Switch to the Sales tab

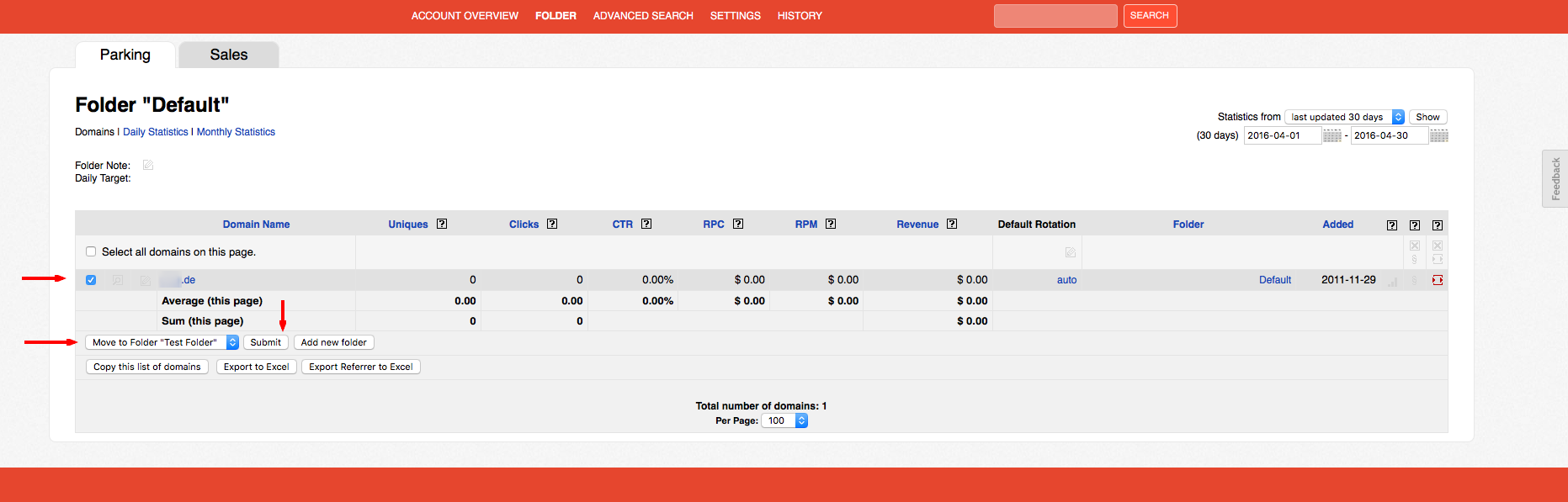tap(229, 55)
